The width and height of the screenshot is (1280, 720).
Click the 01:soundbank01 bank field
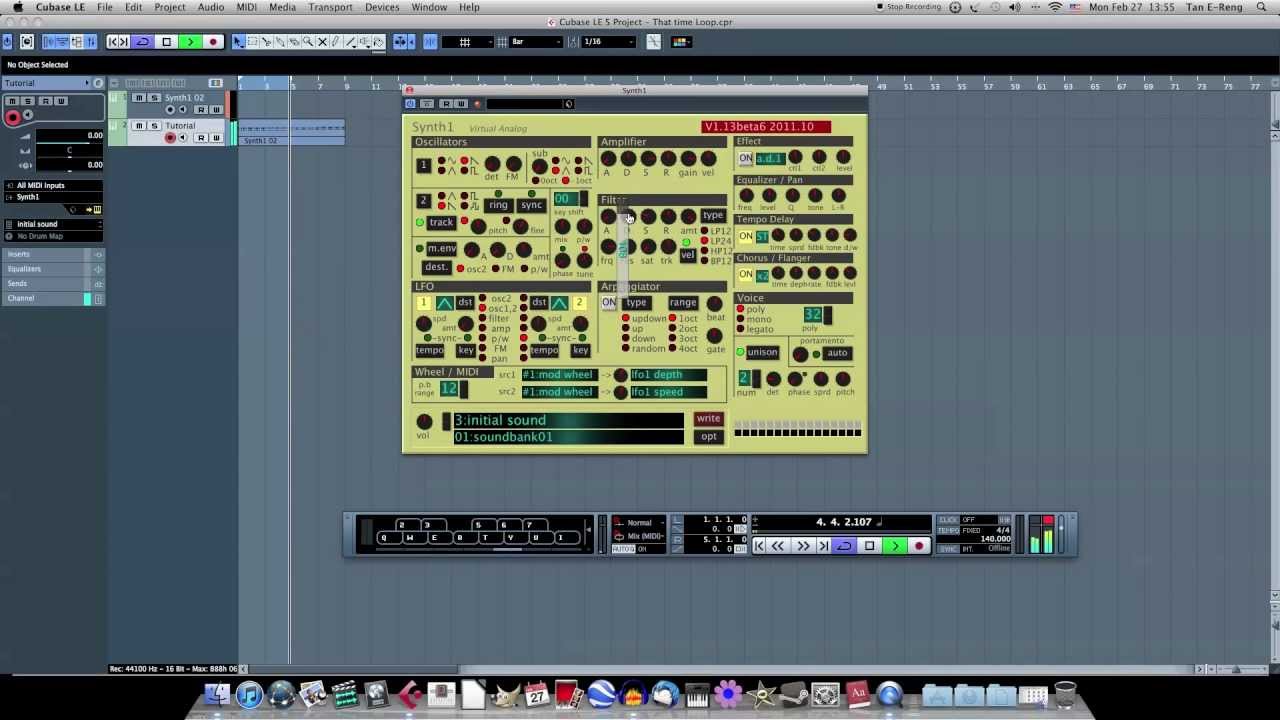coord(568,437)
